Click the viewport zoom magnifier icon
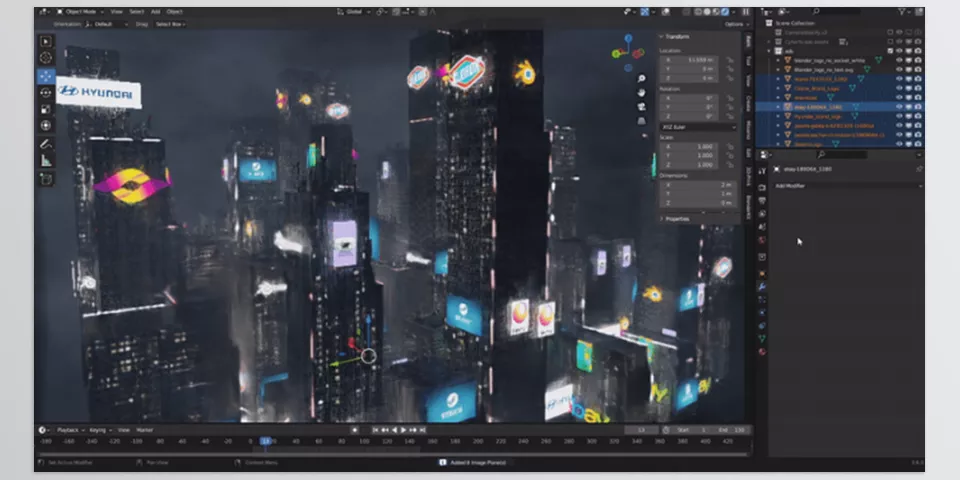960x480 pixels. [641, 78]
